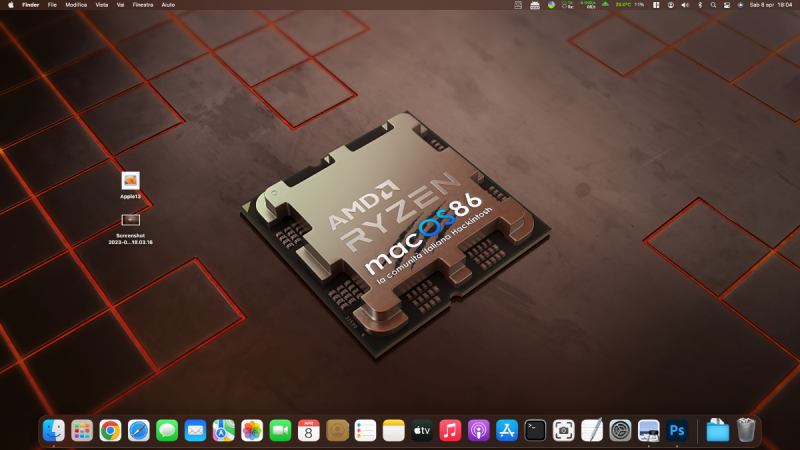Click the Siri icon in the menu bar
800x450 pixels.
coord(740,5)
